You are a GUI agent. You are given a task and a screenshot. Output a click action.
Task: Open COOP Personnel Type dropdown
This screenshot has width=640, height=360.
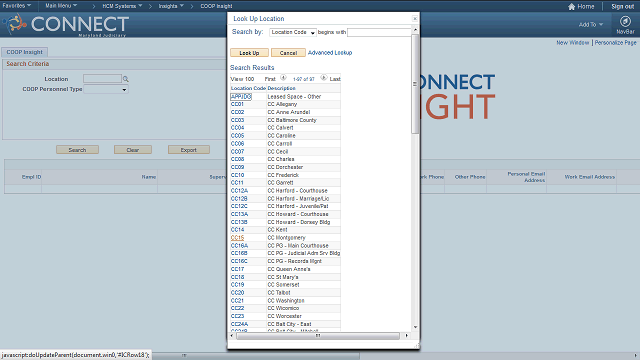[x=106, y=89]
